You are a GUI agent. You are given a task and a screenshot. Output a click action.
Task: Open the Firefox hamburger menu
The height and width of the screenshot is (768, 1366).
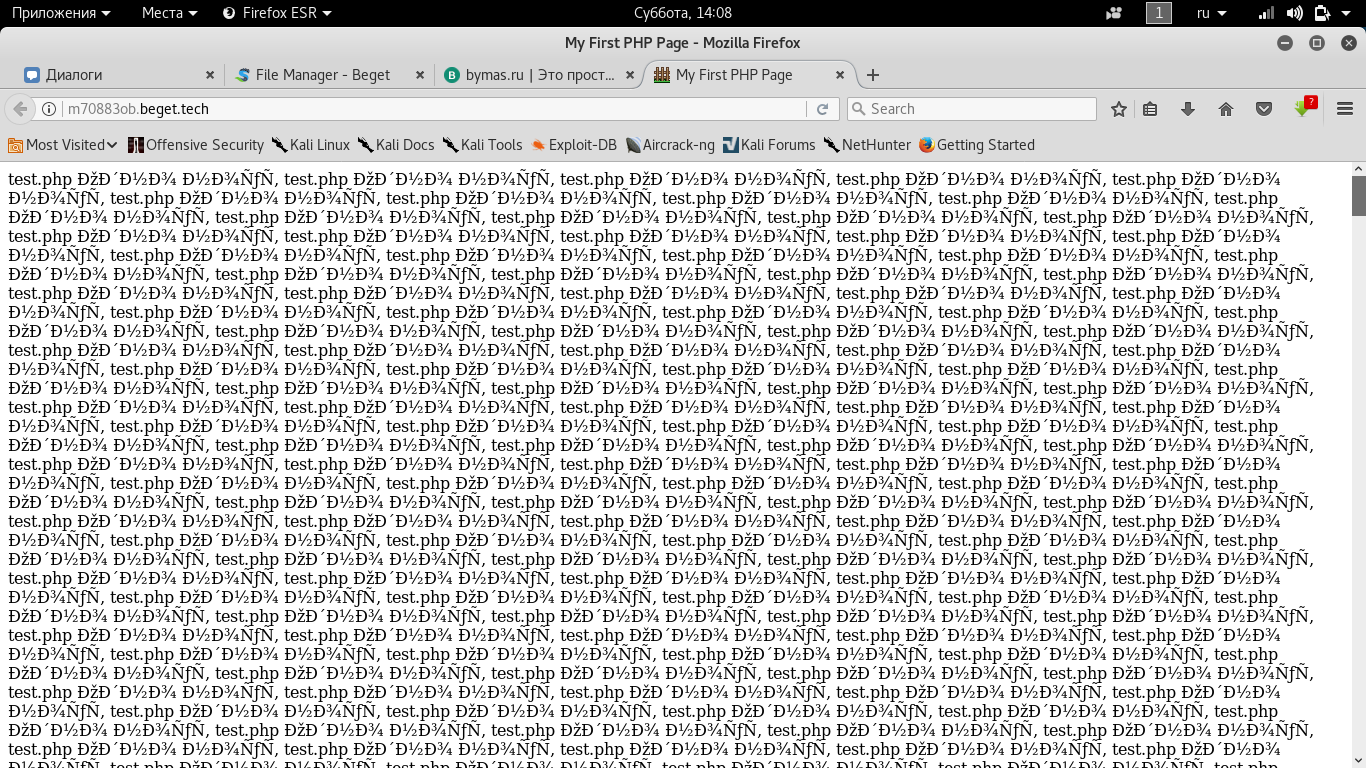tap(1345, 109)
